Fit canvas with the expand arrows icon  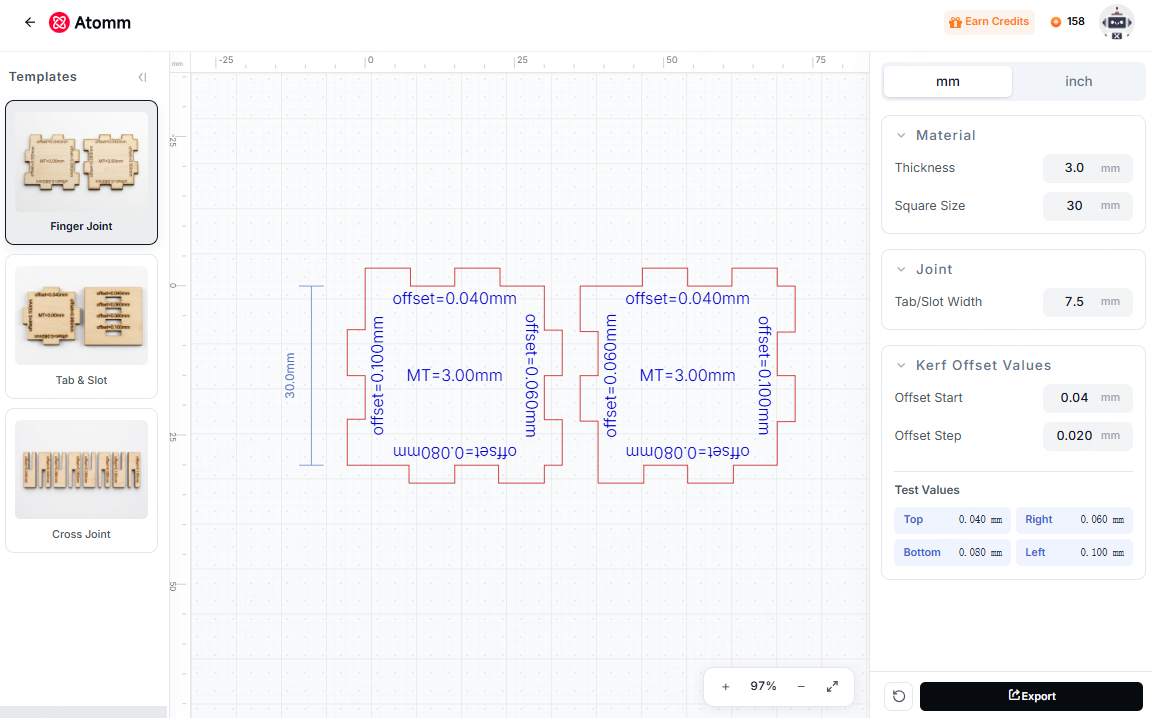[832, 686]
